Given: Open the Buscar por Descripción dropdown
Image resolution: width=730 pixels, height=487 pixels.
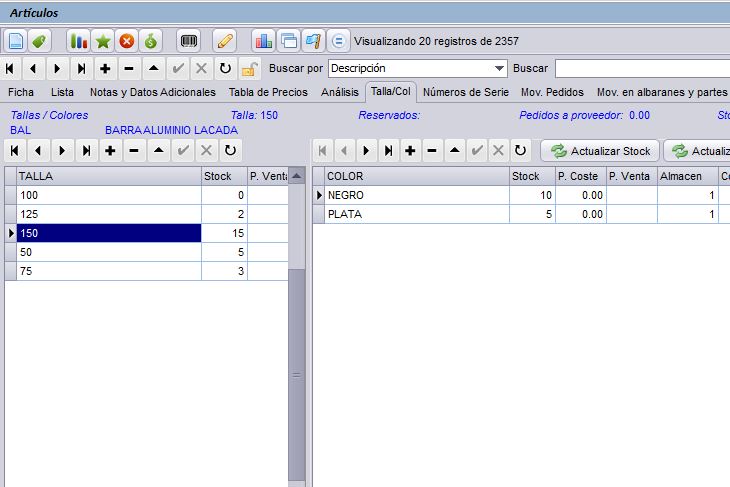Looking at the screenshot, I should 499,68.
